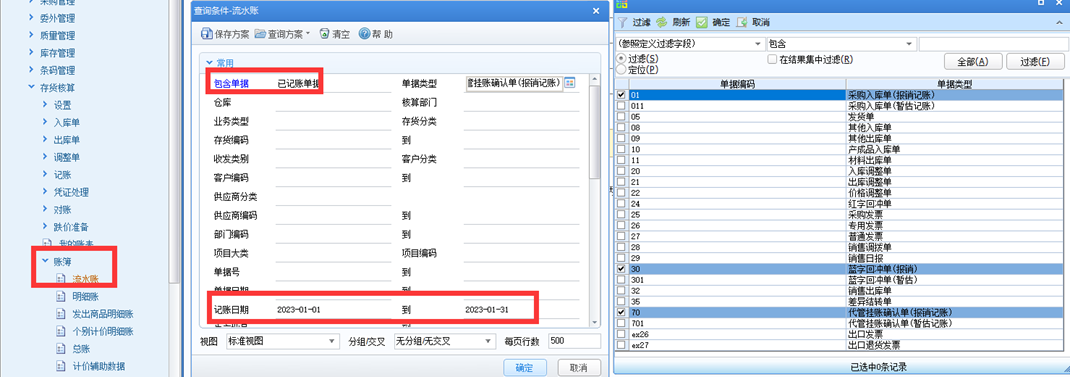Open 跌价准备 in sidebar
The width and height of the screenshot is (1070, 377).
(x=71, y=227)
